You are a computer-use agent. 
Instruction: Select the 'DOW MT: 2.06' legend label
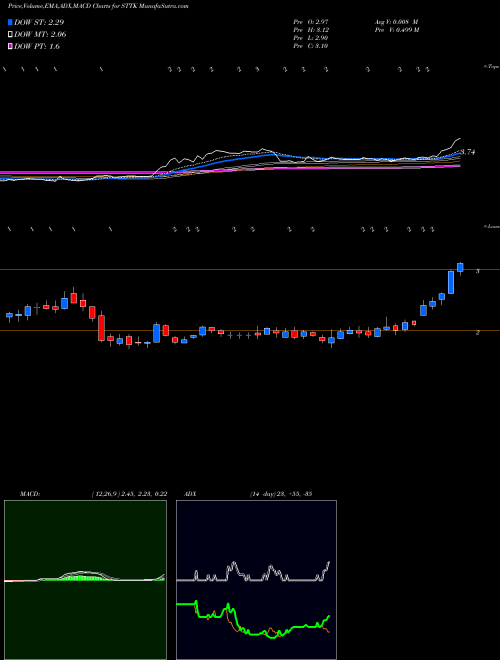point(40,34)
